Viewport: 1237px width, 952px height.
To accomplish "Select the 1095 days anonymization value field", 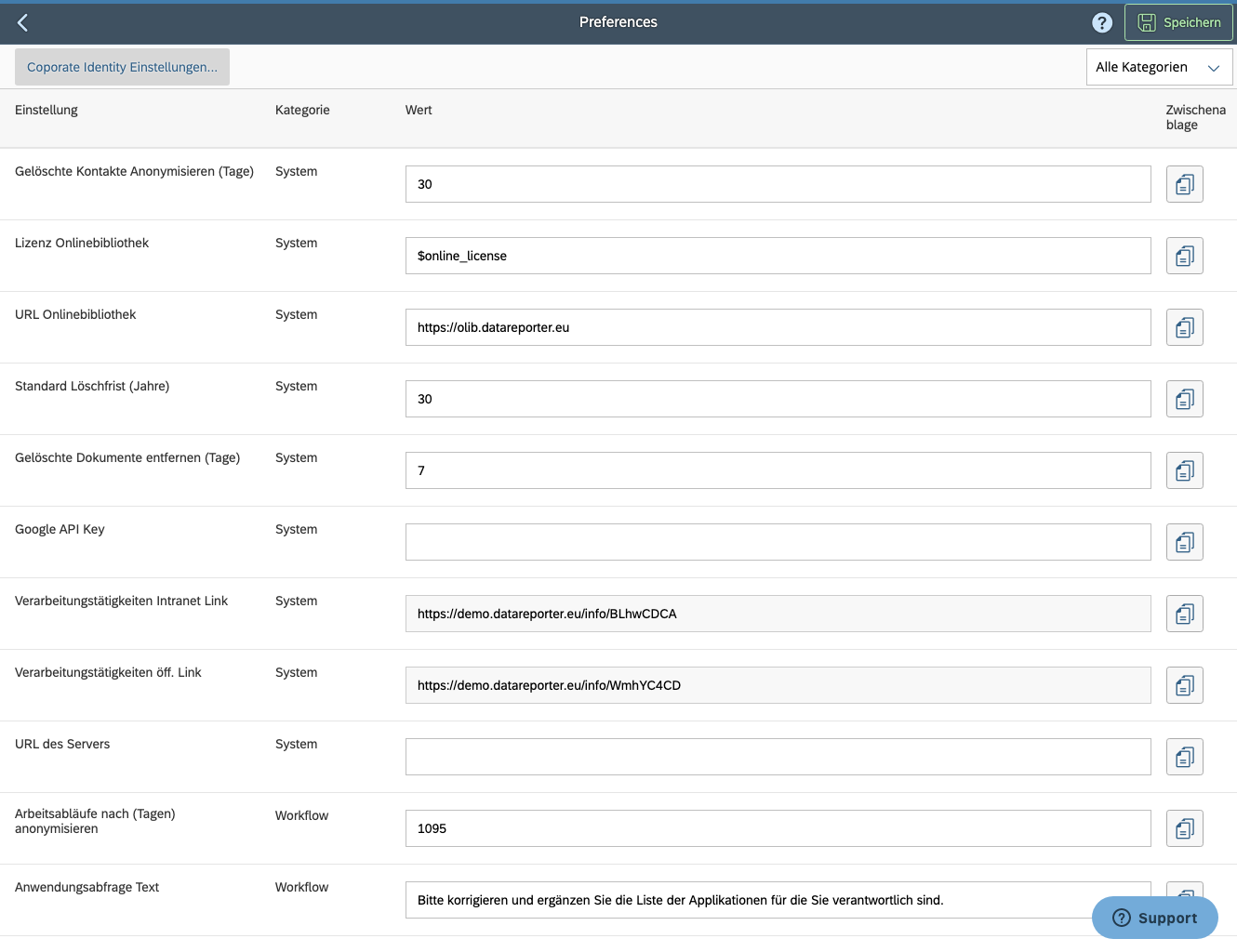I will 778,828.
